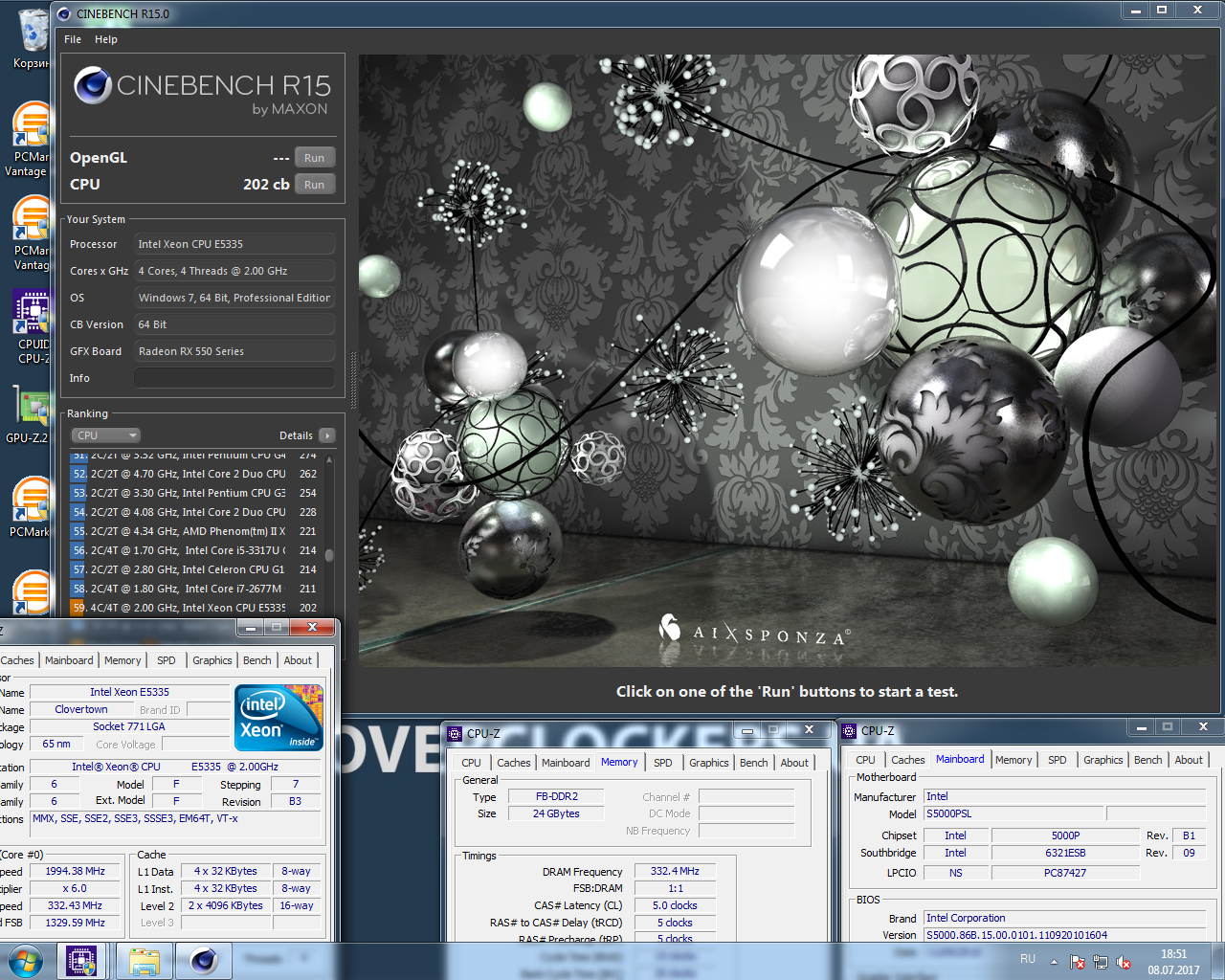Screen dimensions: 1225x980
Task: Select ranking row 53 Intel Pentium 3.30 GHz
Action: click(x=195, y=493)
